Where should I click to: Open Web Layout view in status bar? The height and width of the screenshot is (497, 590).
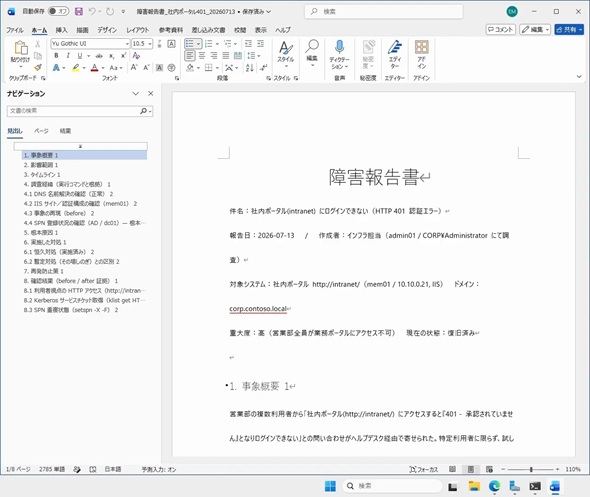(489, 469)
